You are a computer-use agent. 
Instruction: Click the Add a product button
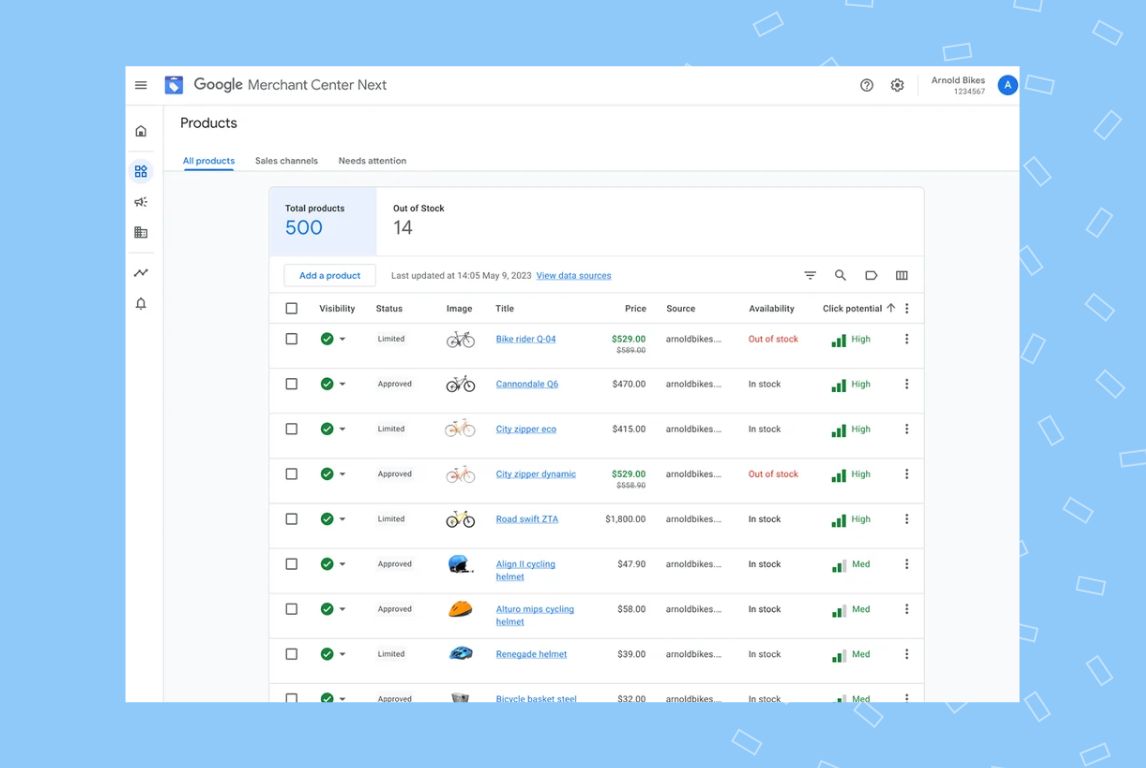coord(330,275)
